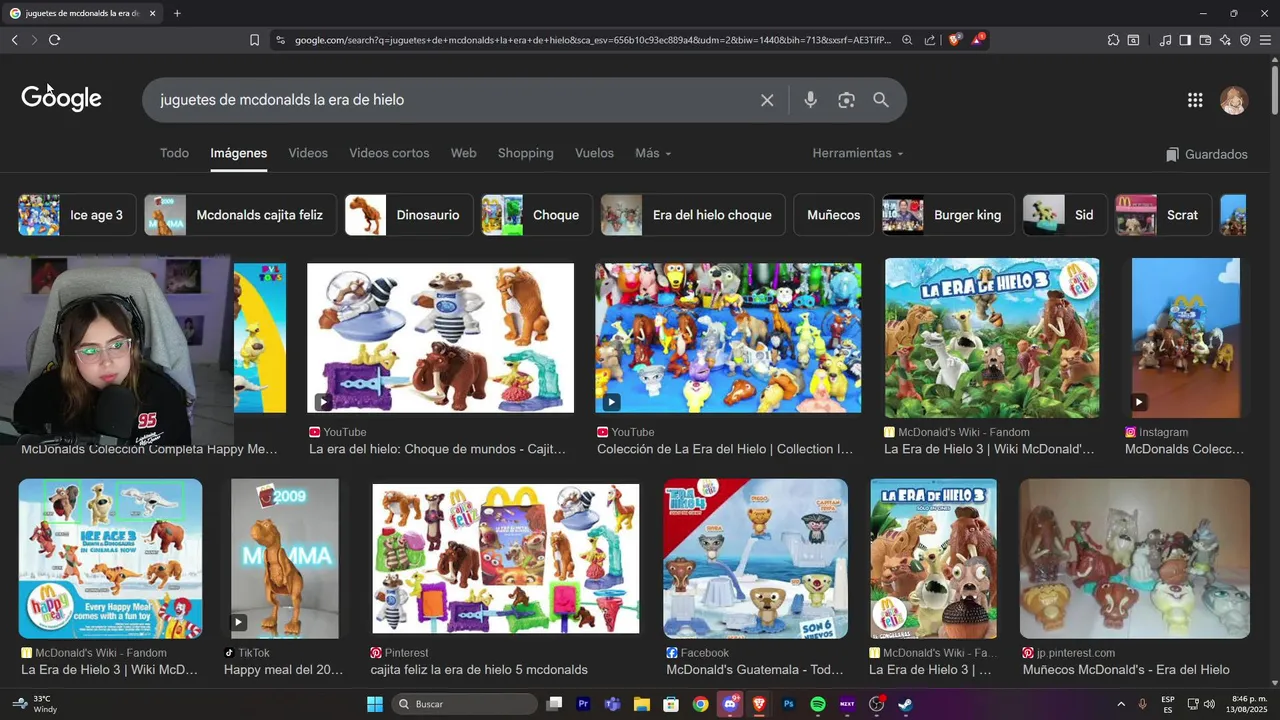Click the Instagram McDonalds Colecc... result link
The height and width of the screenshot is (720, 1280).
coord(1184,449)
